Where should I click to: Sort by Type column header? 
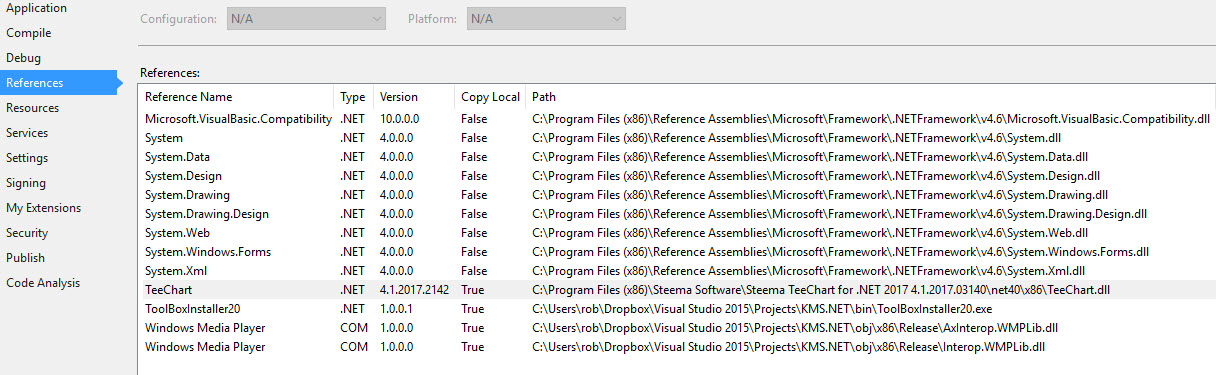coord(354,97)
